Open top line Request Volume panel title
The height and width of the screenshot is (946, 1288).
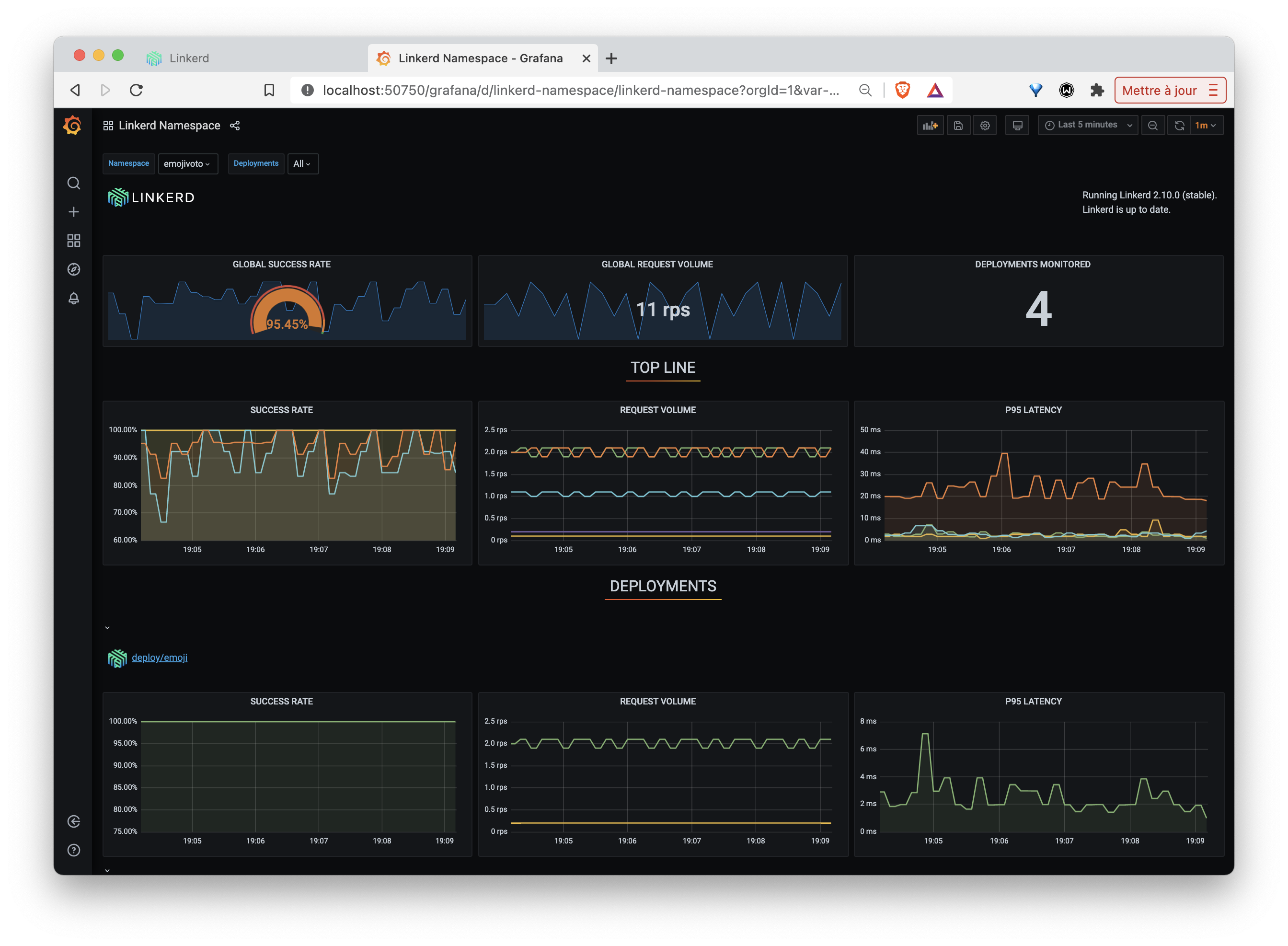pos(657,410)
